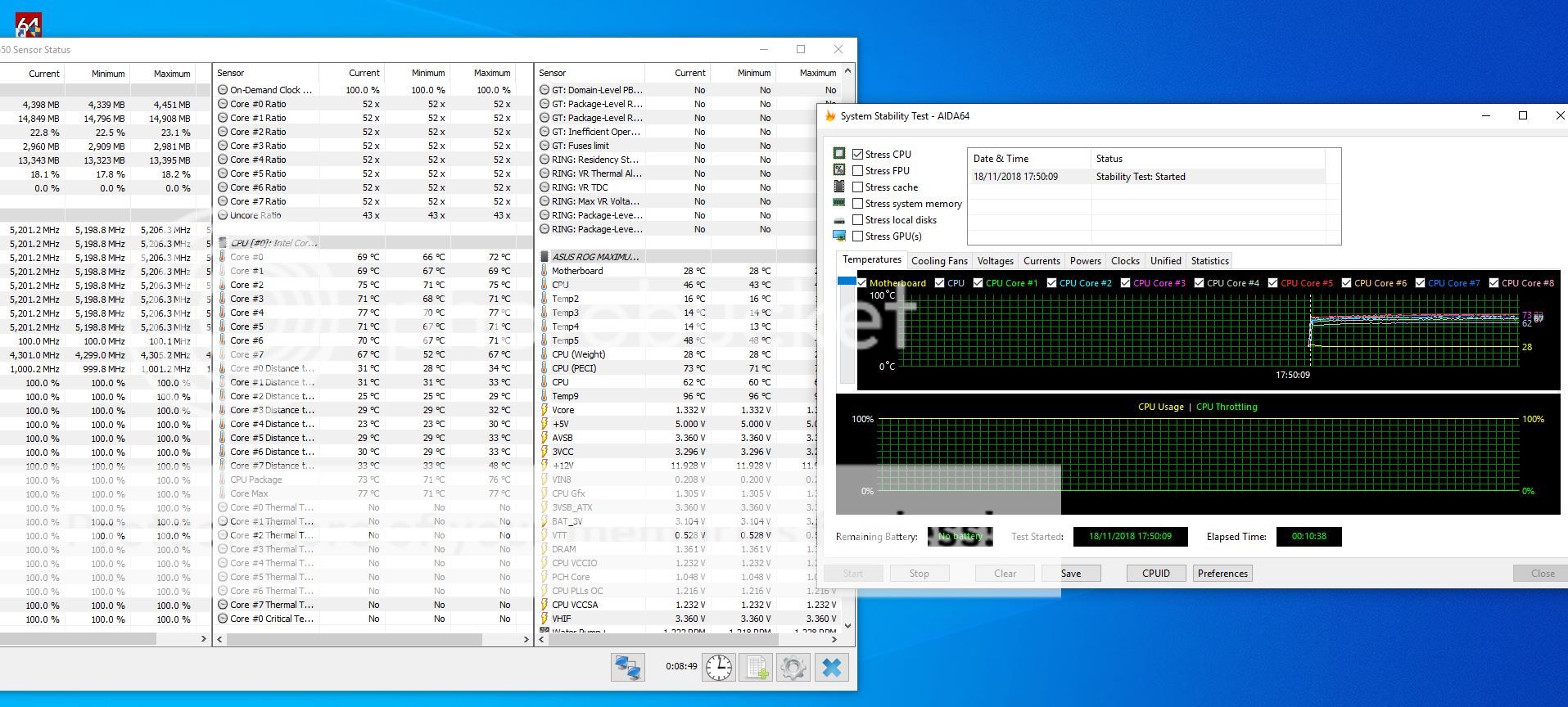Toggle the CPU Core #5 graph checkbox

tap(1272, 283)
